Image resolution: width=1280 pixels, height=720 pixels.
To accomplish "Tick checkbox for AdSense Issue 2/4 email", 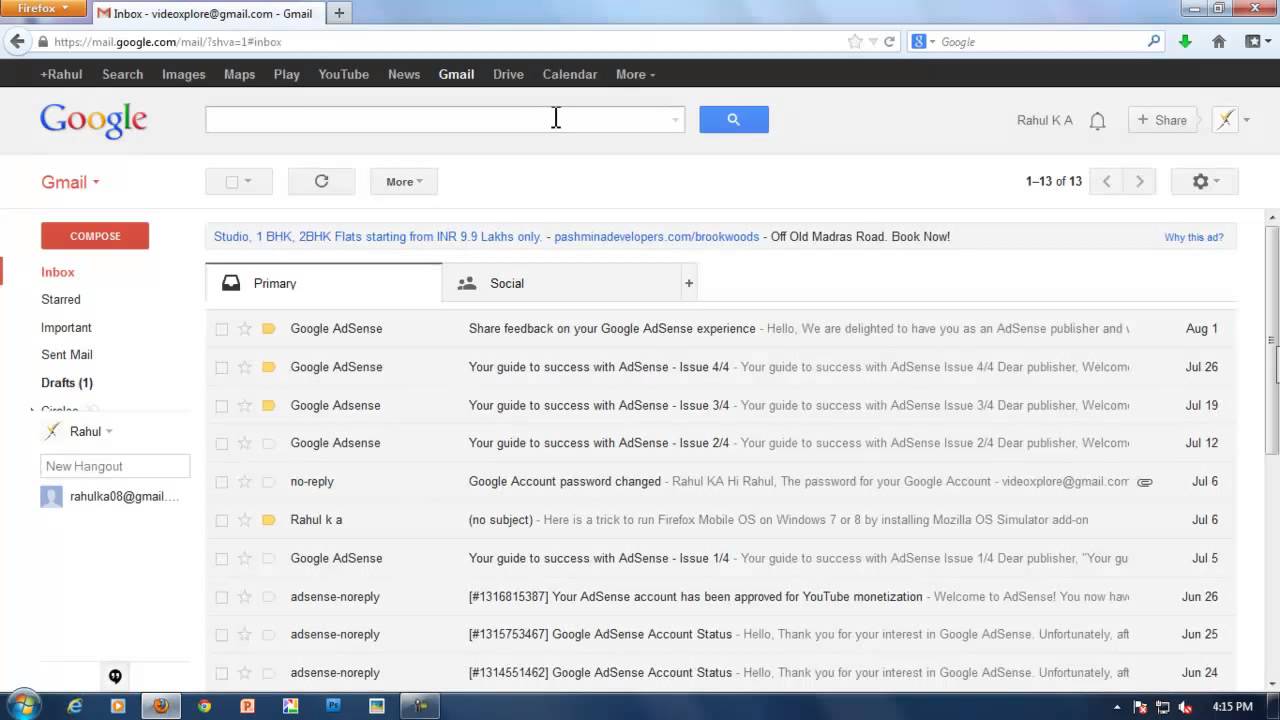I will [x=222, y=444].
